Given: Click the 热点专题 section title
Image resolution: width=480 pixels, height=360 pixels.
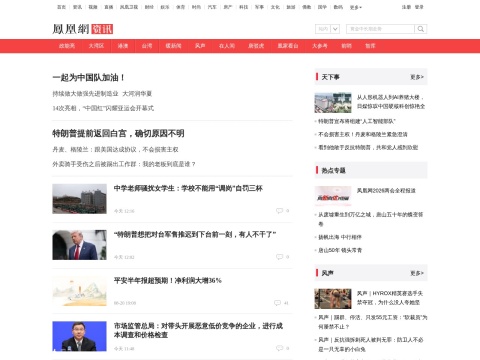Looking at the screenshot, I should (x=333, y=171).
